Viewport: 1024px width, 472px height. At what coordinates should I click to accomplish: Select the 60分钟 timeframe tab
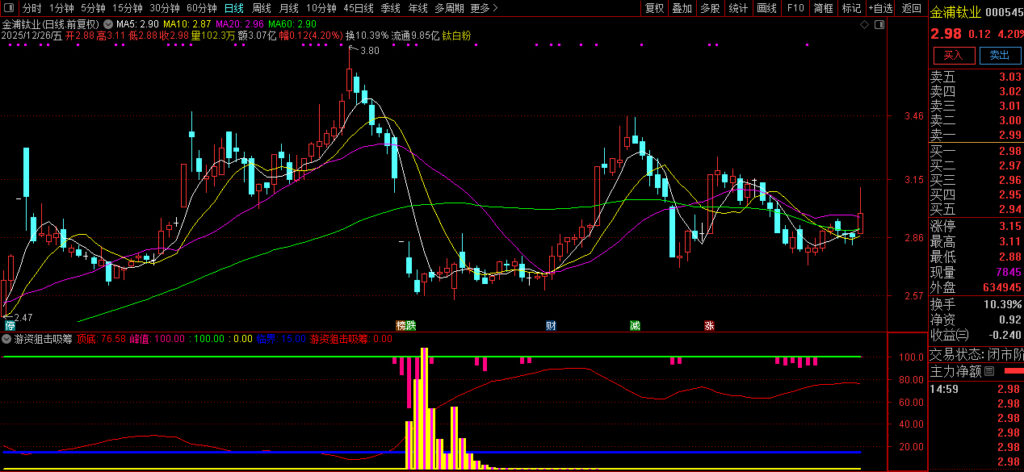[202, 8]
